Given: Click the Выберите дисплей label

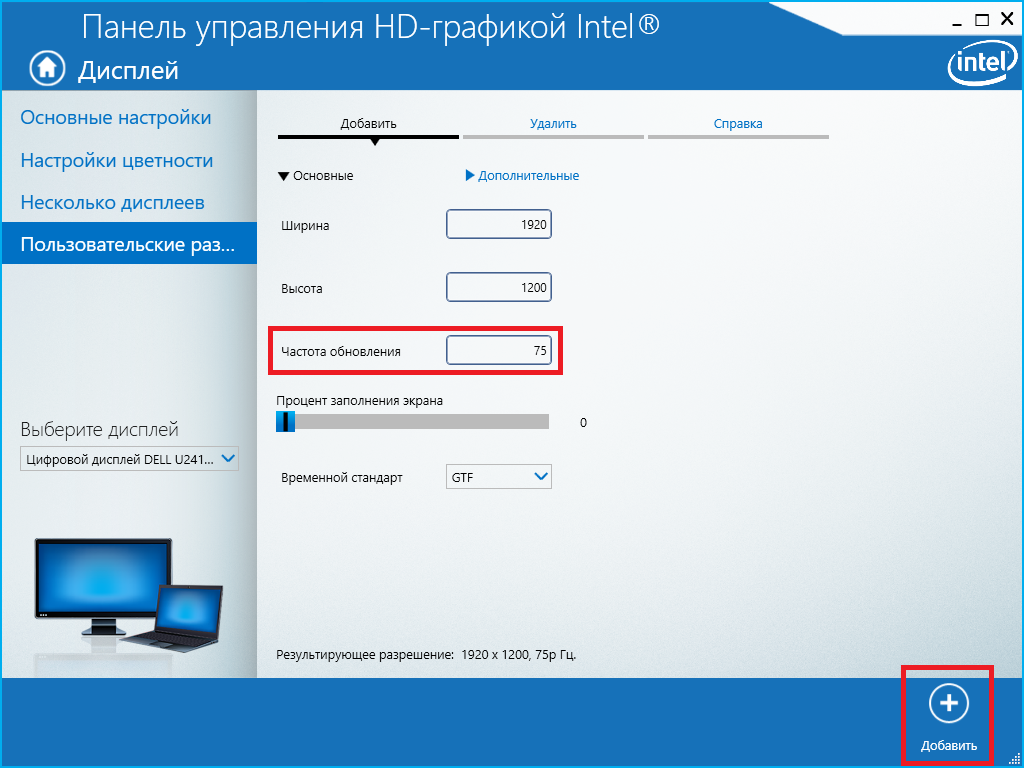Looking at the screenshot, I should 99,430.
